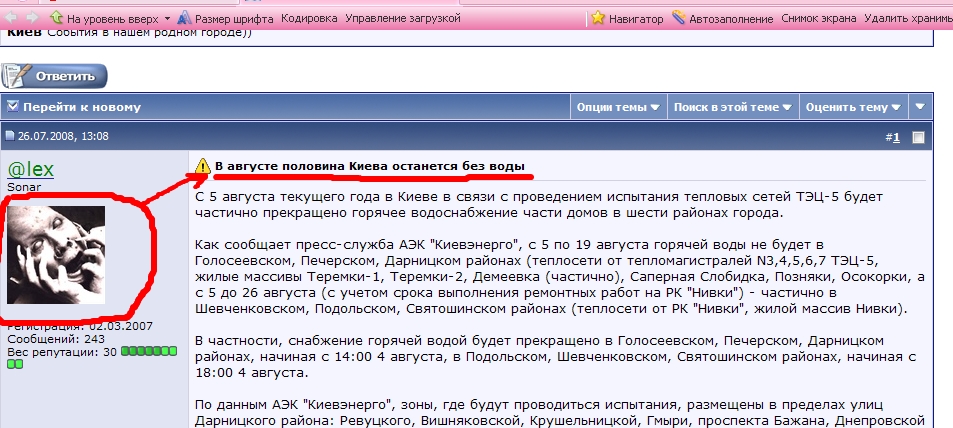The image size is (953, 428).
Task: Click 'Перейти к новому' link
Action: point(82,107)
